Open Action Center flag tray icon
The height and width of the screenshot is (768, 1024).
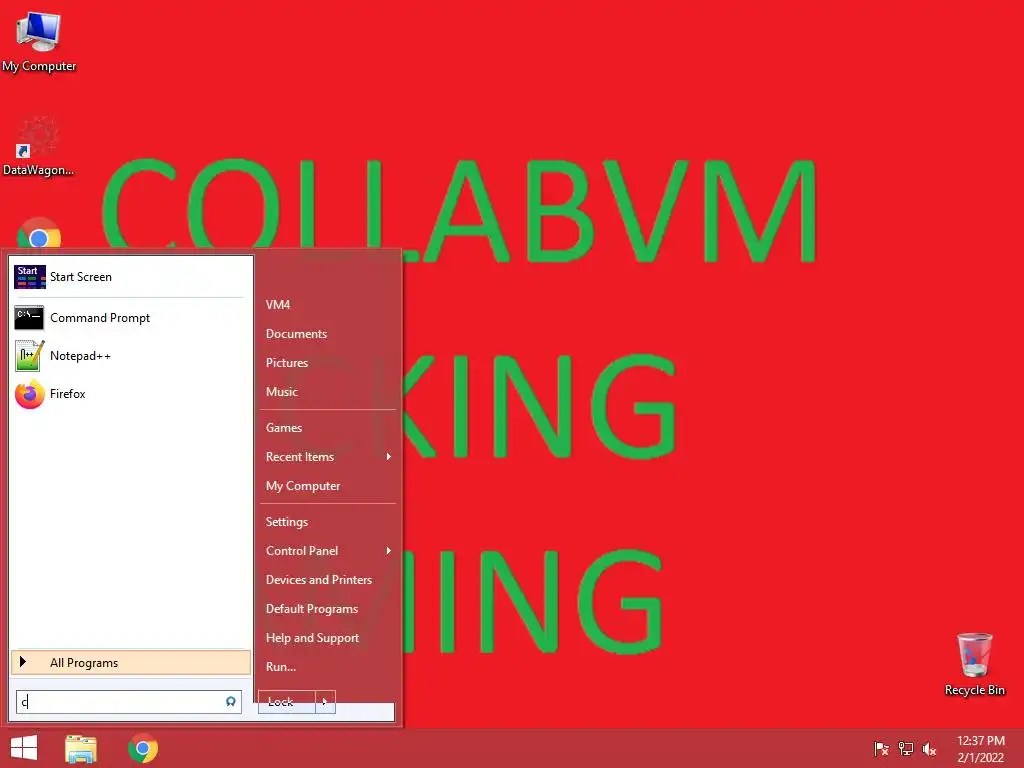click(881, 748)
